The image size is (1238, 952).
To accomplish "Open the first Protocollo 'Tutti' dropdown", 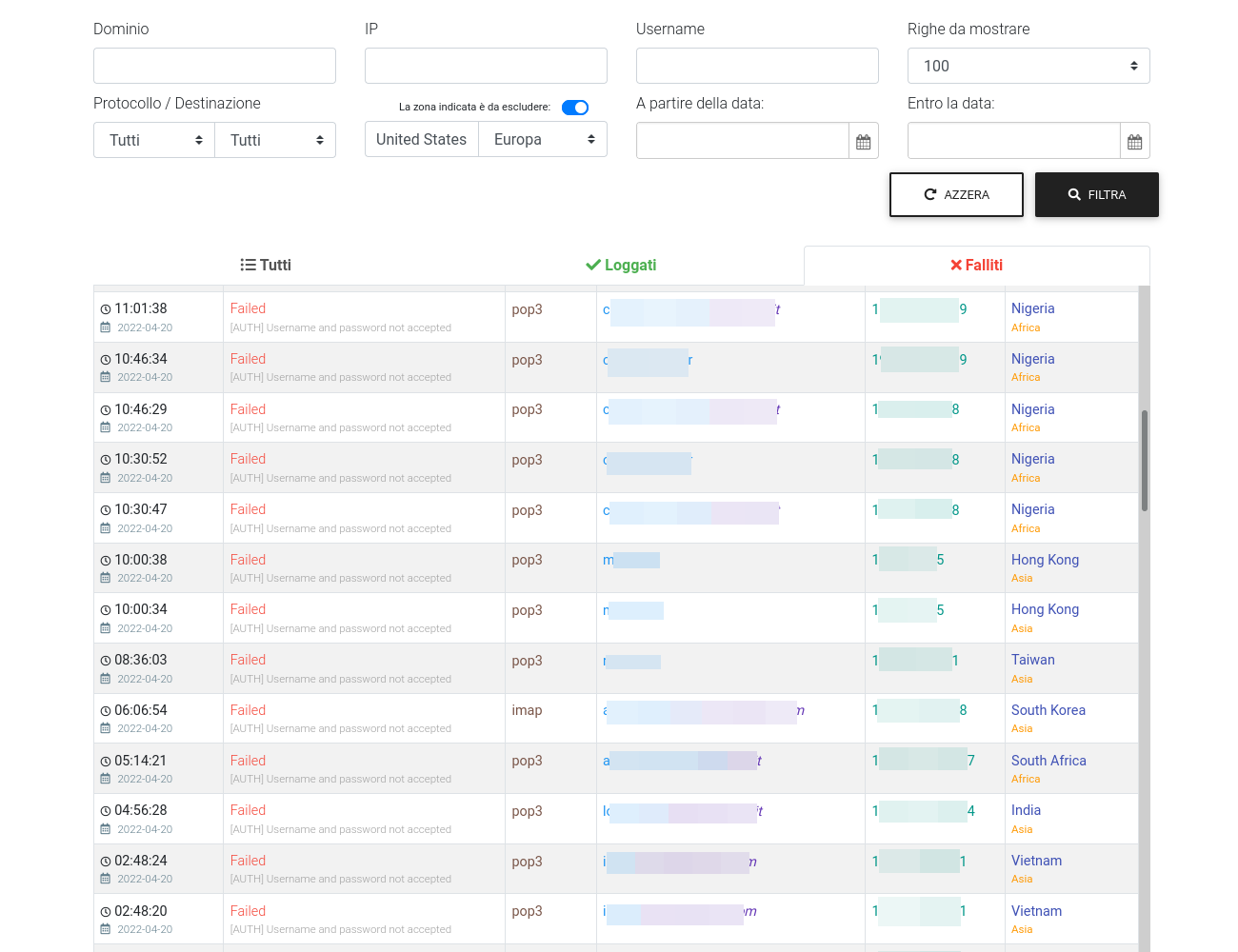I will coord(154,140).
